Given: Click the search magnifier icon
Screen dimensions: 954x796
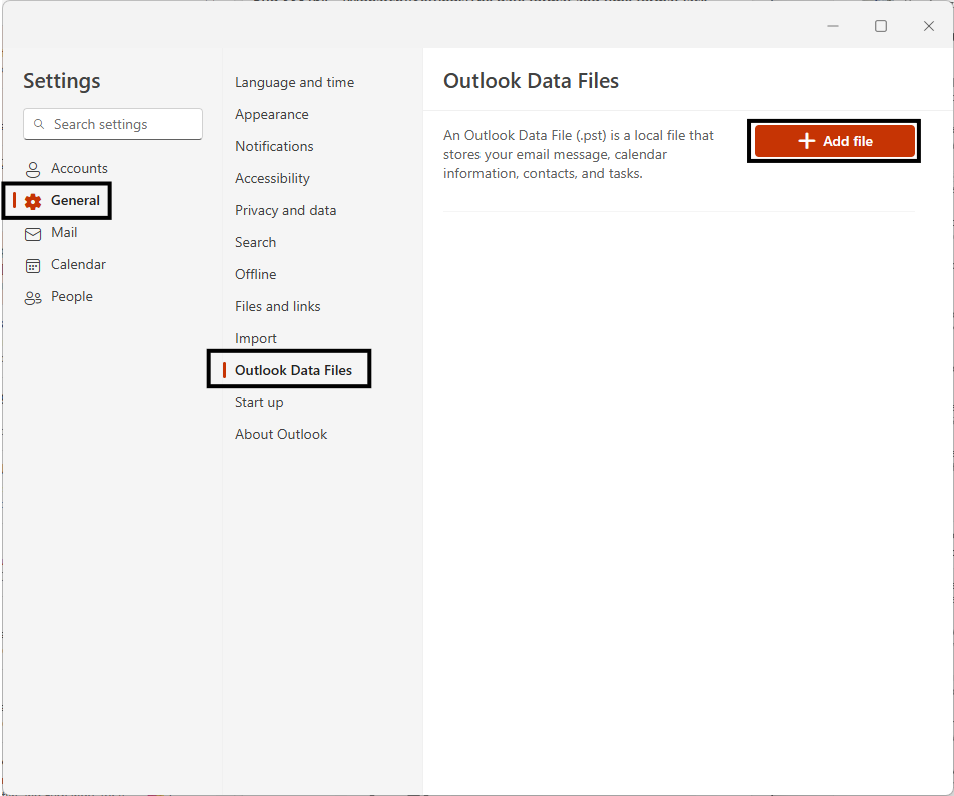Looking at the screenshot, I should (40, 124).
